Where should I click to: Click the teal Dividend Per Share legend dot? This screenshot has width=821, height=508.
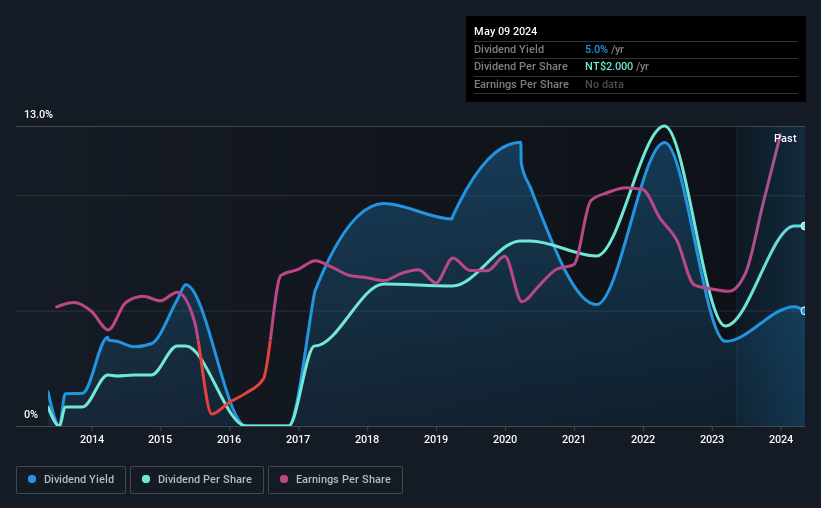coord(146,479)
